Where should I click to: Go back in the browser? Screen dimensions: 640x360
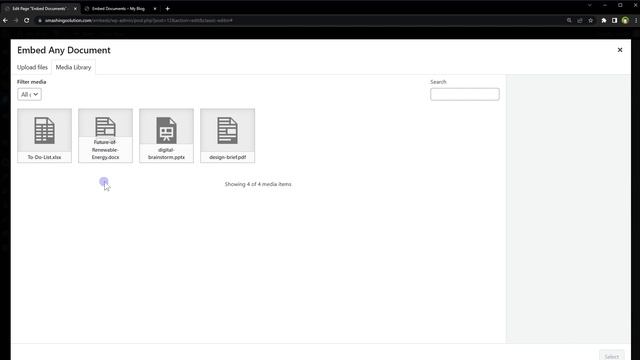coord(5,20)
